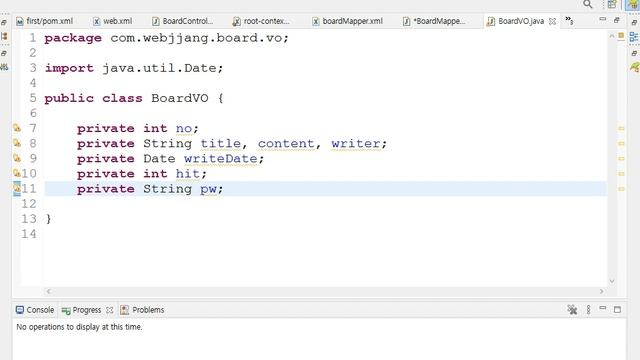Click the horizontal scrollbar left arrow
This screenshot has height=360, width=640.
49,291
